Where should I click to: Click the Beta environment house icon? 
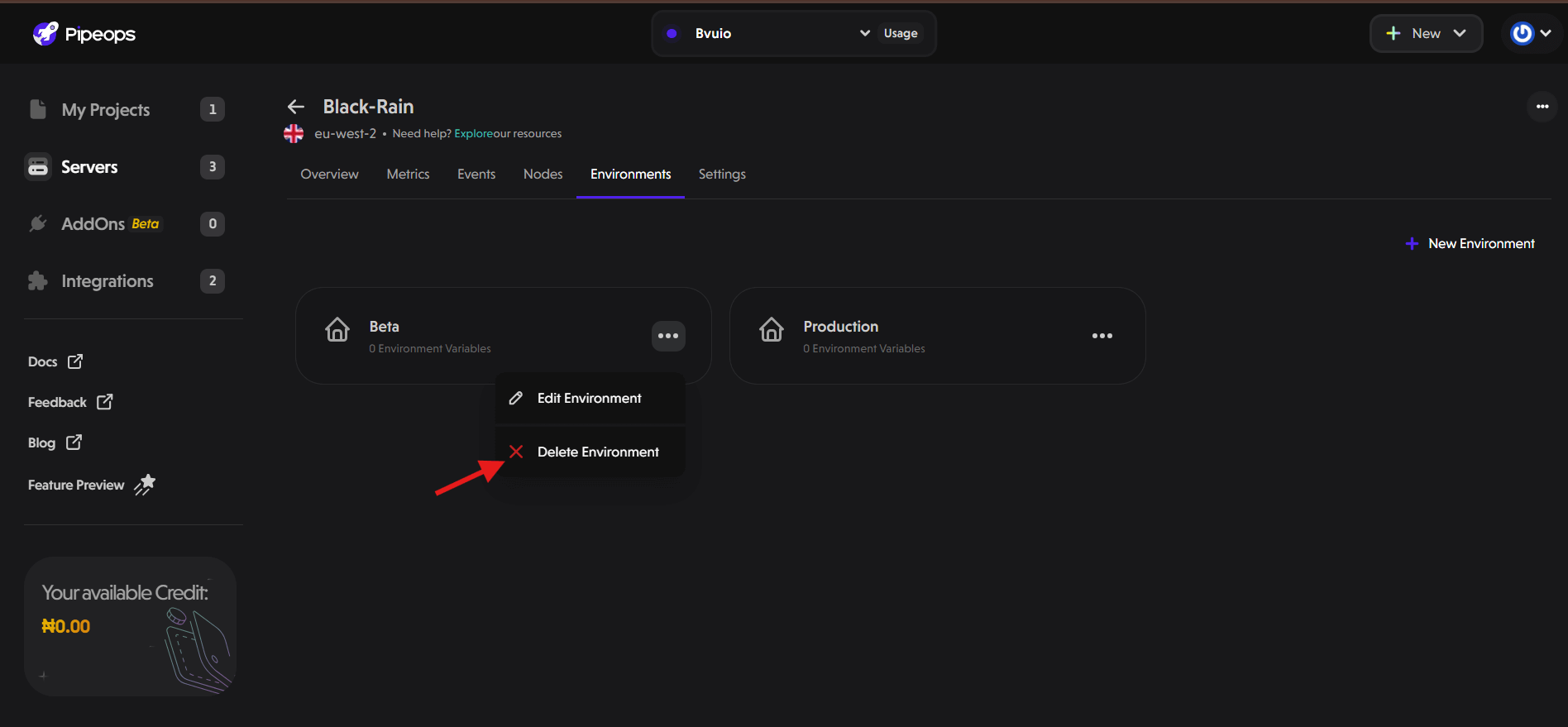pyautogui.click(x=337, y=329)
